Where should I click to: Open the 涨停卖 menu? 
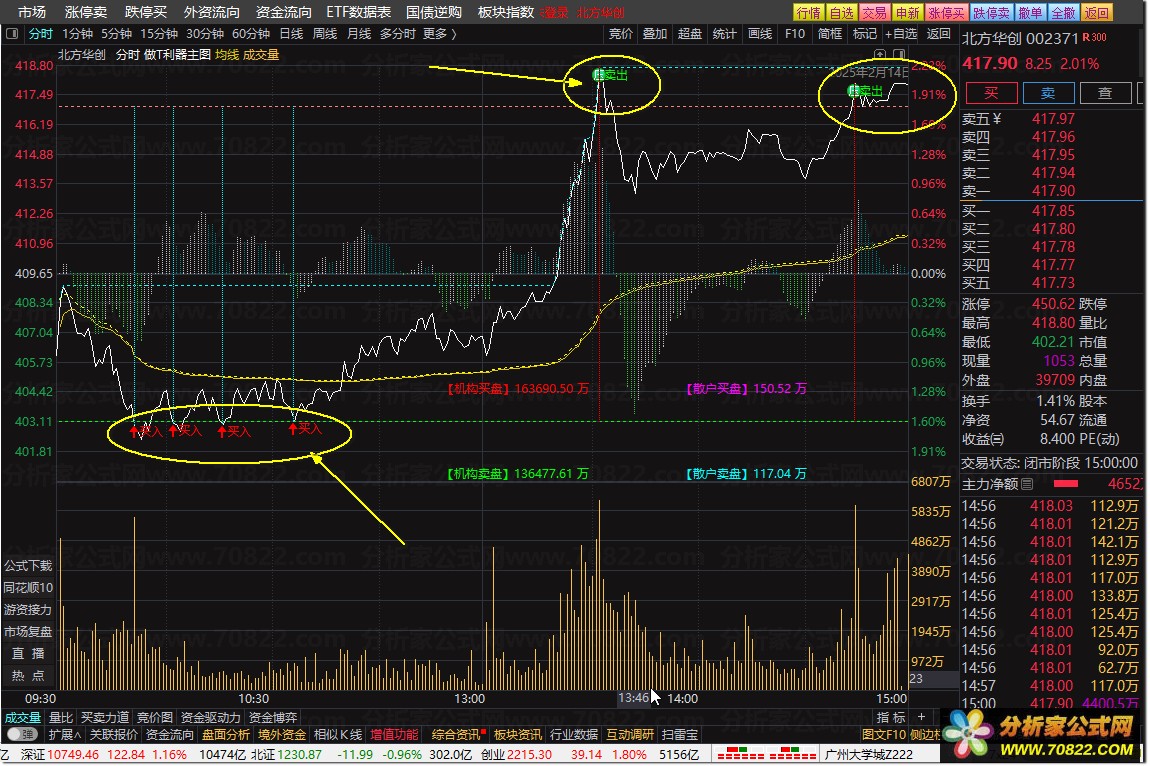coord(86,12)
